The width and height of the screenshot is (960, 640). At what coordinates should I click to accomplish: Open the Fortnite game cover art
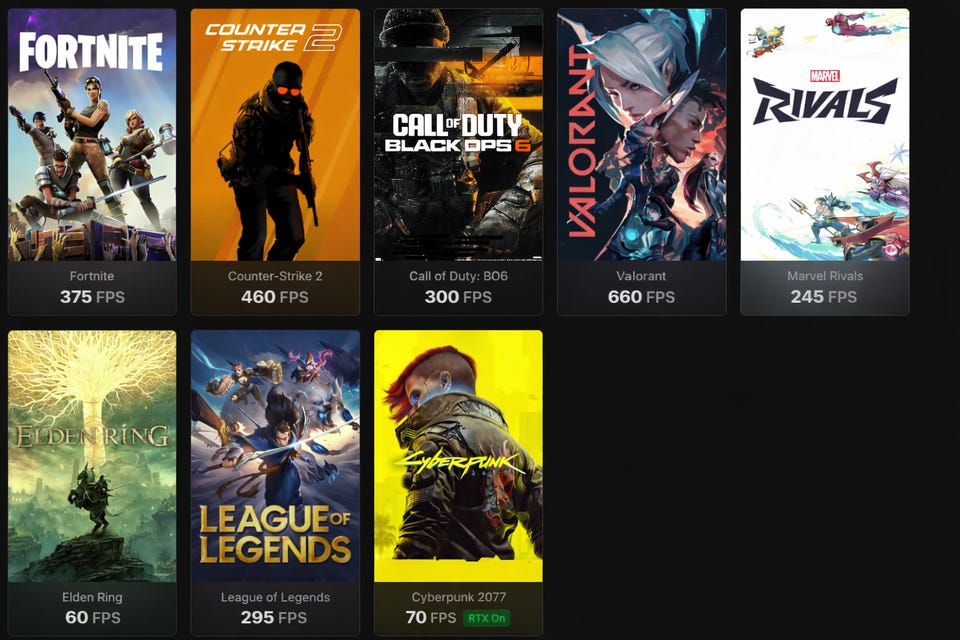pos(92,135)
